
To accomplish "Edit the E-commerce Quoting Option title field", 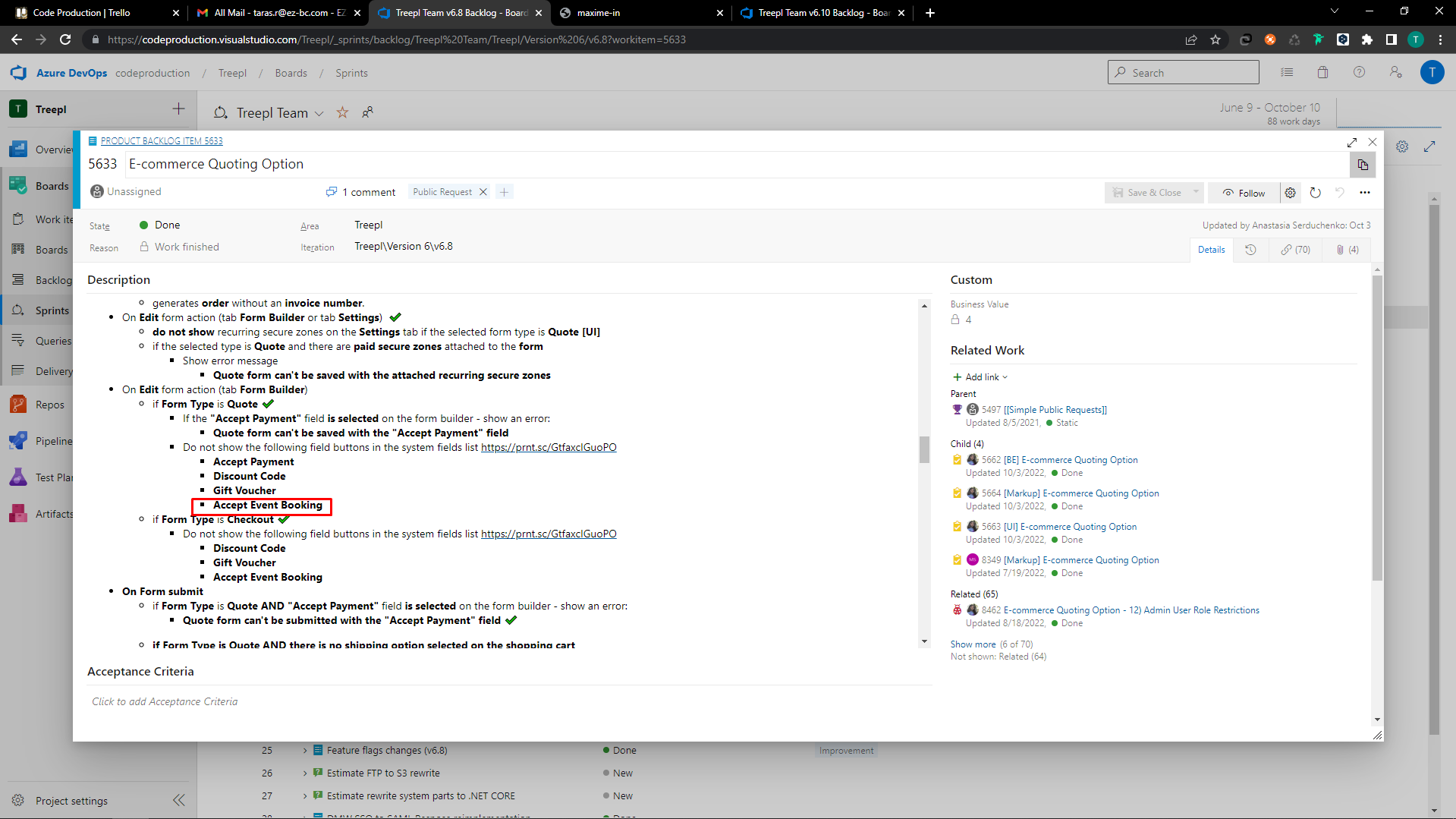I will click(x=736, y=165).
